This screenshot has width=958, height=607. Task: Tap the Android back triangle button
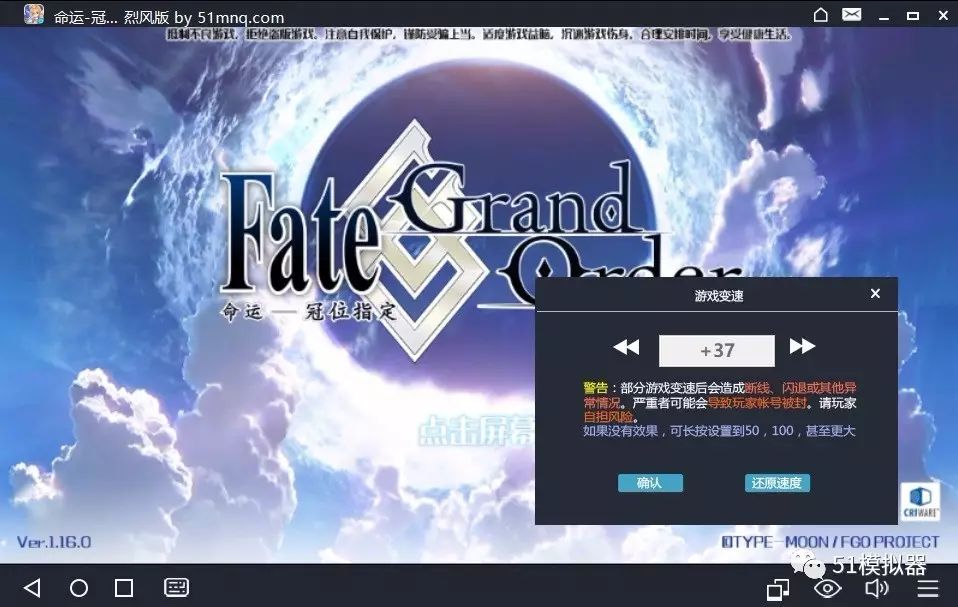32,588
